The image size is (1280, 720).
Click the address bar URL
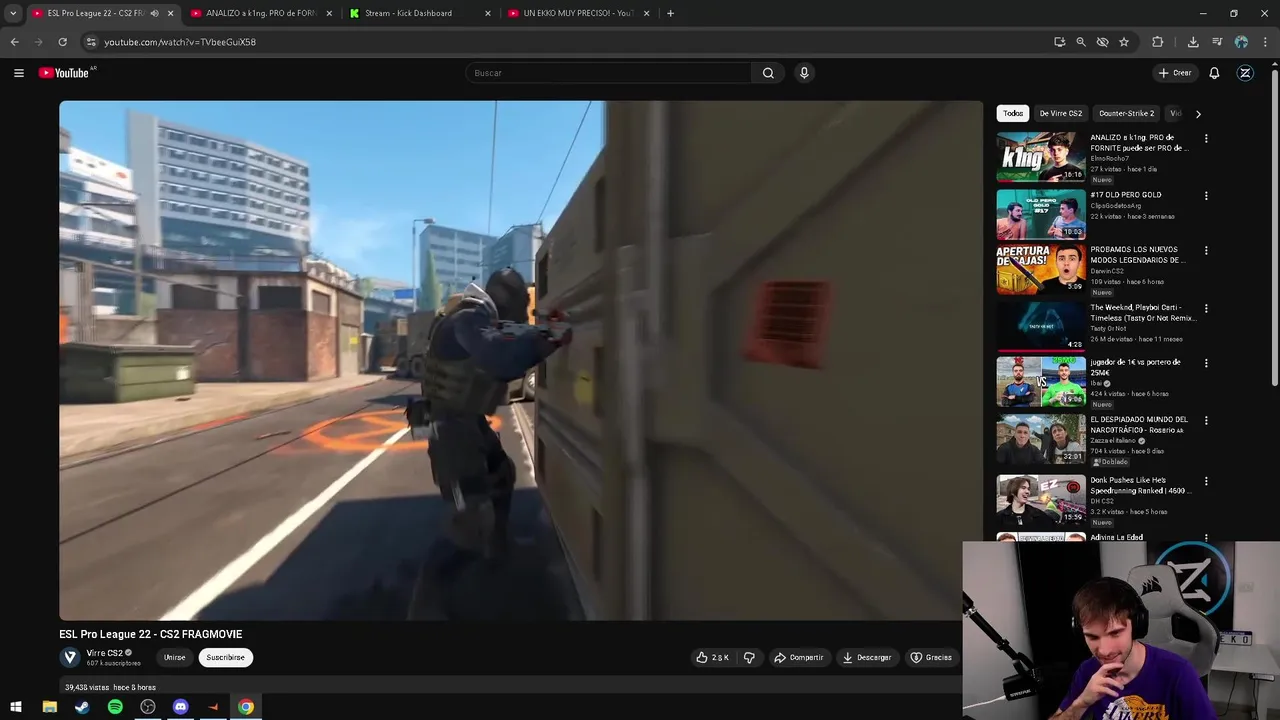pos(180,42)
